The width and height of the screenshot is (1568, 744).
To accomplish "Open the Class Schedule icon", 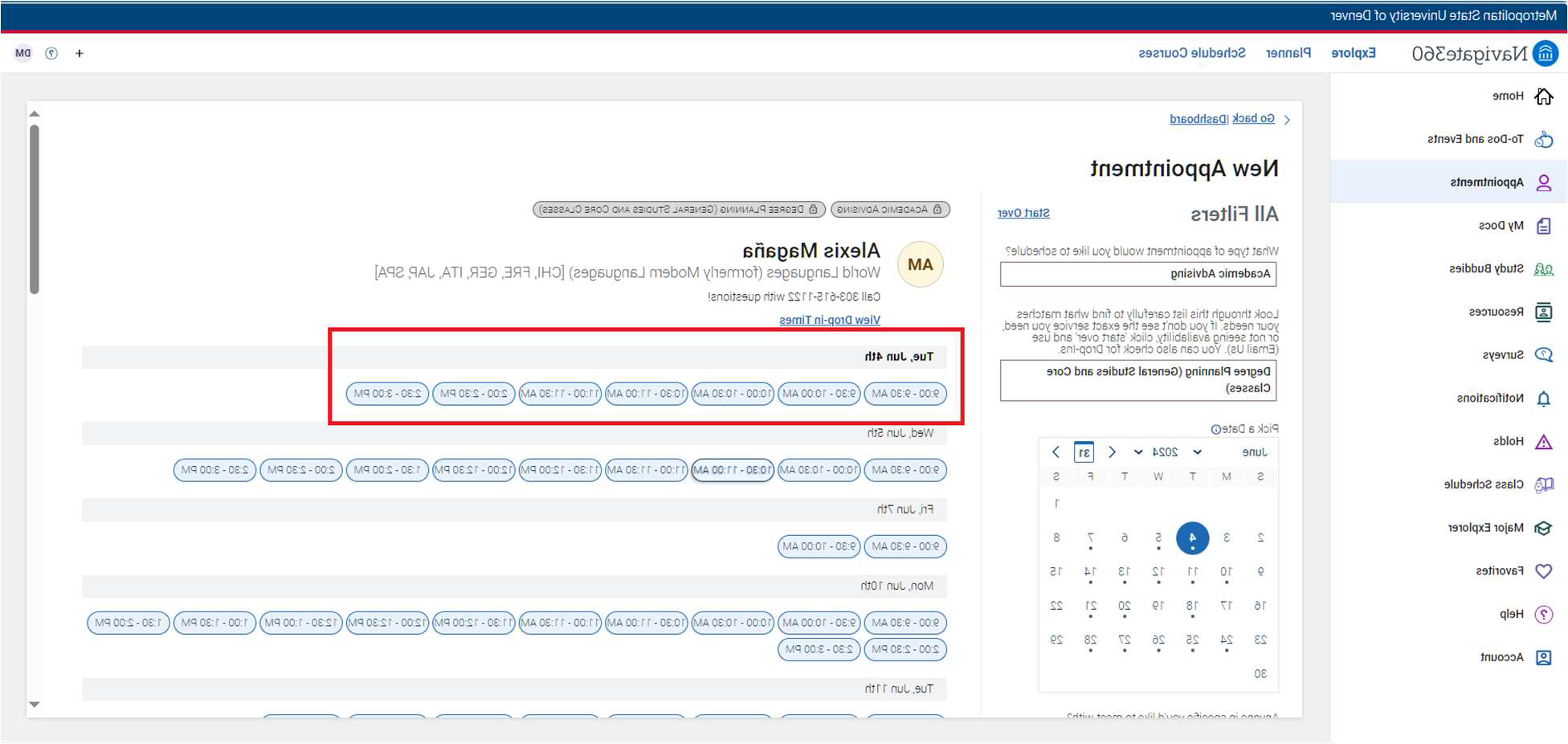I will tap(1544, 484).
